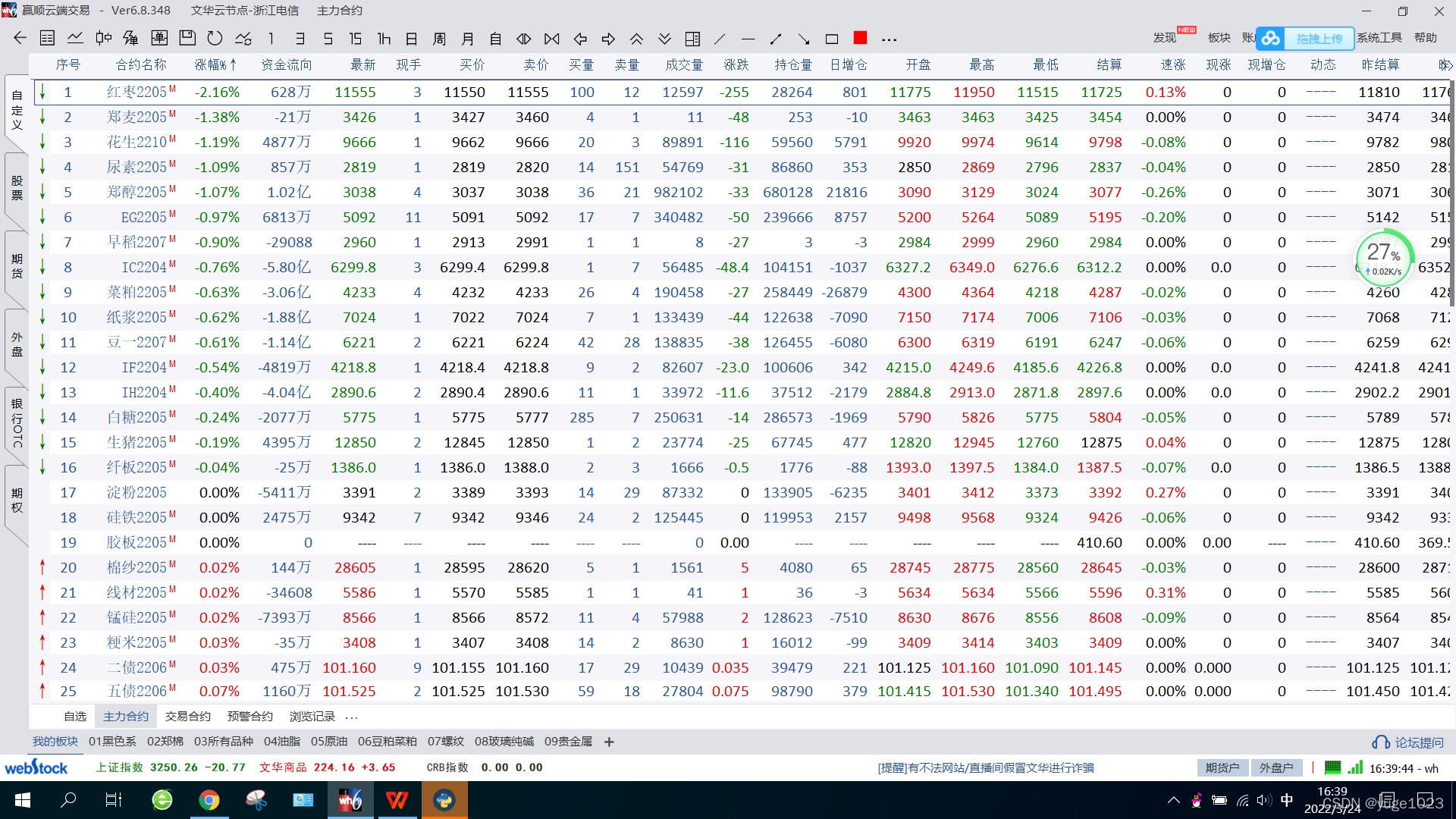Switch to the time-sharing line chart icon
Screen dimensions: 1456x819
75,38
